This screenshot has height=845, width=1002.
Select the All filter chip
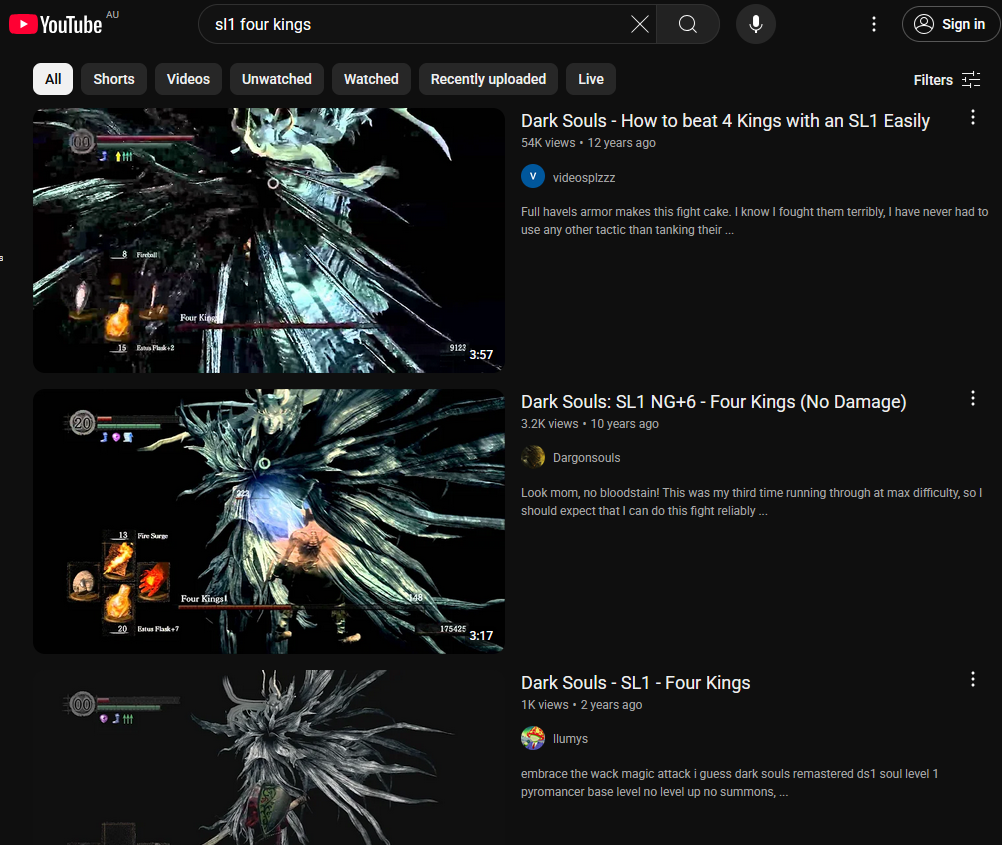click(x=53, y=79)
